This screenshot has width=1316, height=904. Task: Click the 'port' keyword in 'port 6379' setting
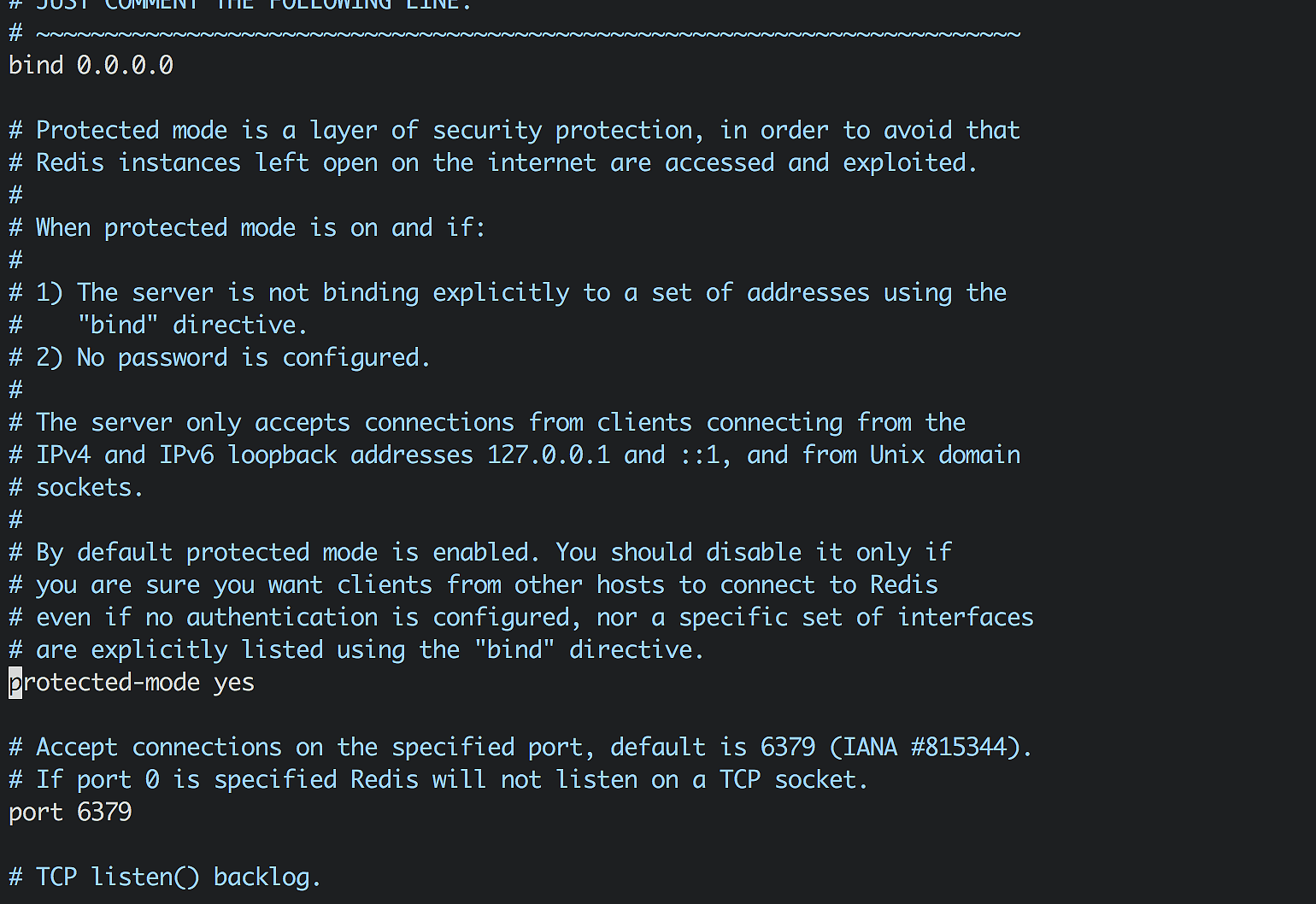[36, 812]
